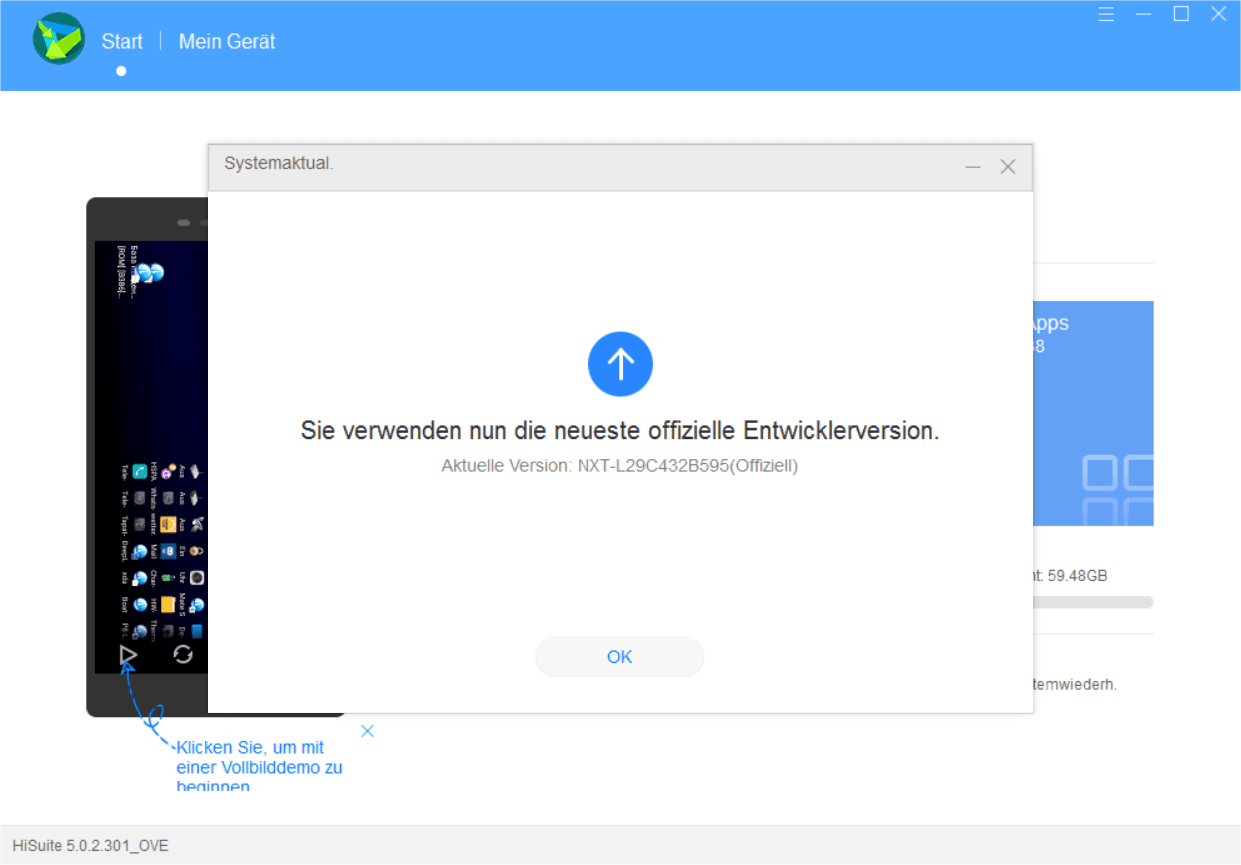This screenshot has height=865, width=1241.
Task: Start the fullscreen demo play icon
Action: point(127,655)
